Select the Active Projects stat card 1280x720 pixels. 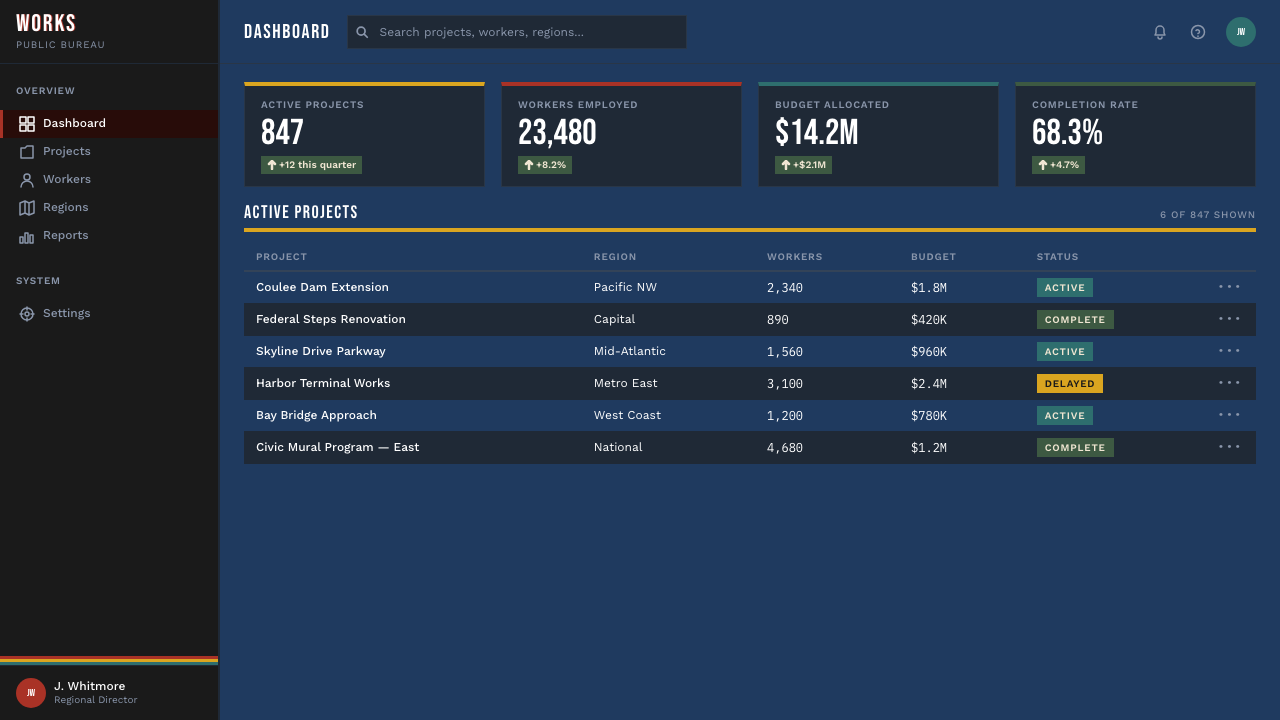(364, 134)
